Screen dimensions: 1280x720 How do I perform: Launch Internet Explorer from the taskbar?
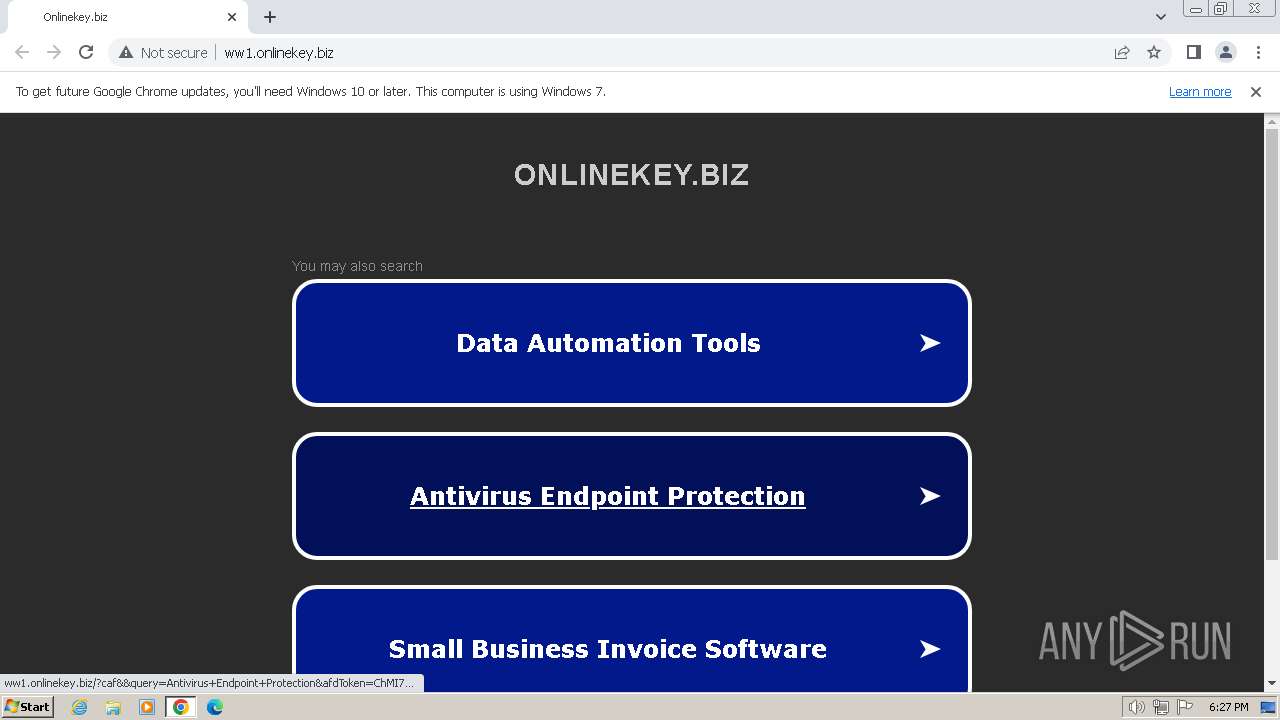[x=80, y=707]
